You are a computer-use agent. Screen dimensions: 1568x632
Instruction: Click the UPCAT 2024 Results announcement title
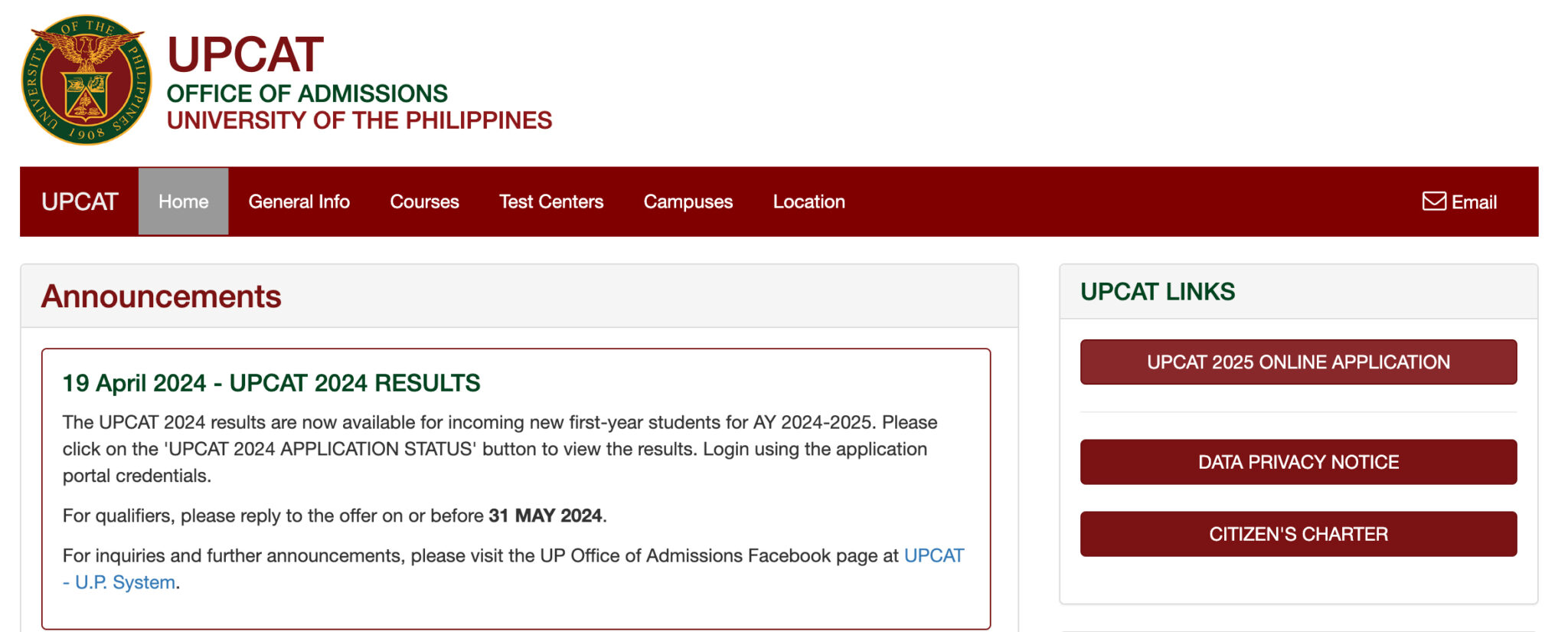[x=271, y=383]
